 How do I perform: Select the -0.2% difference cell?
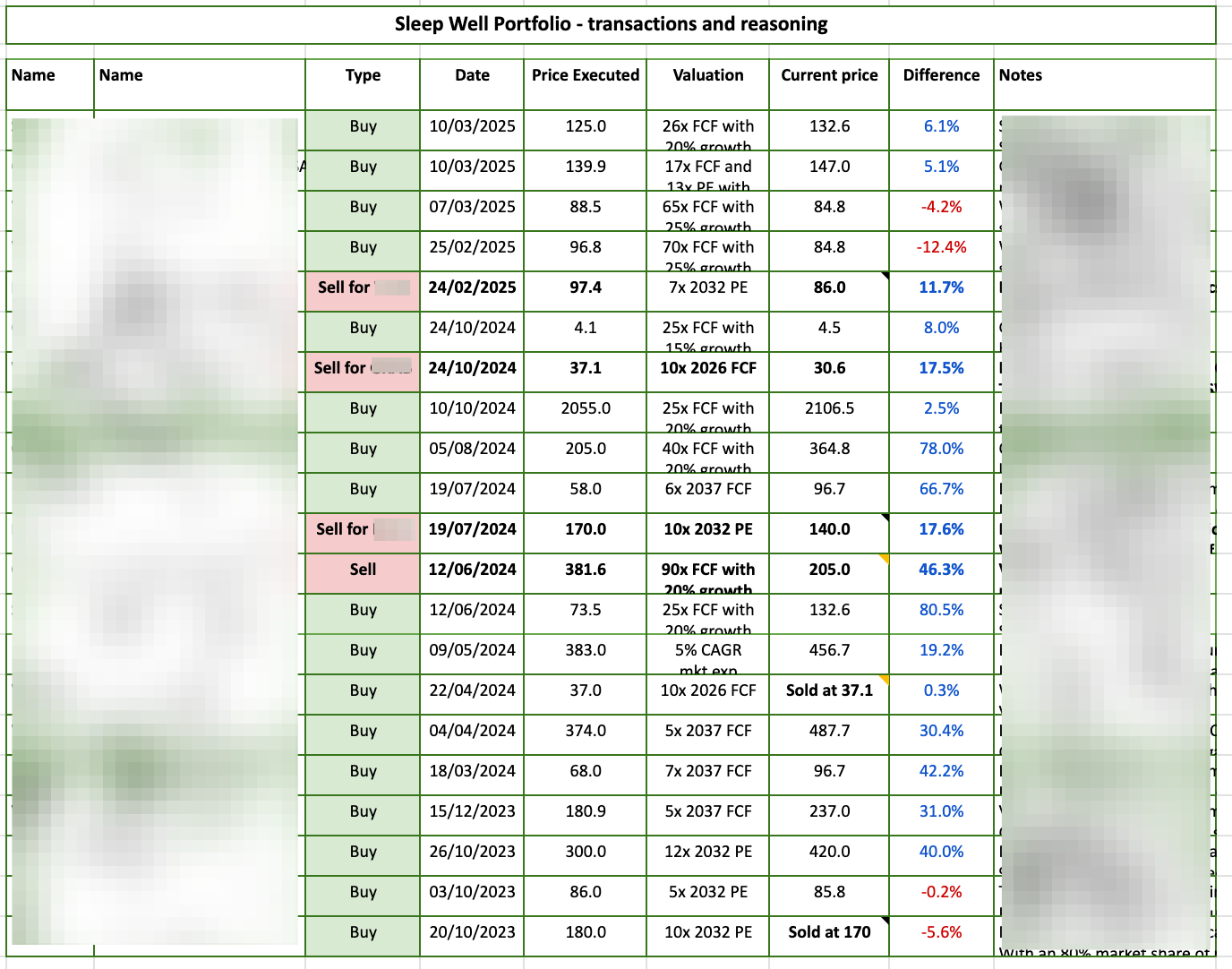coord(941,896)
